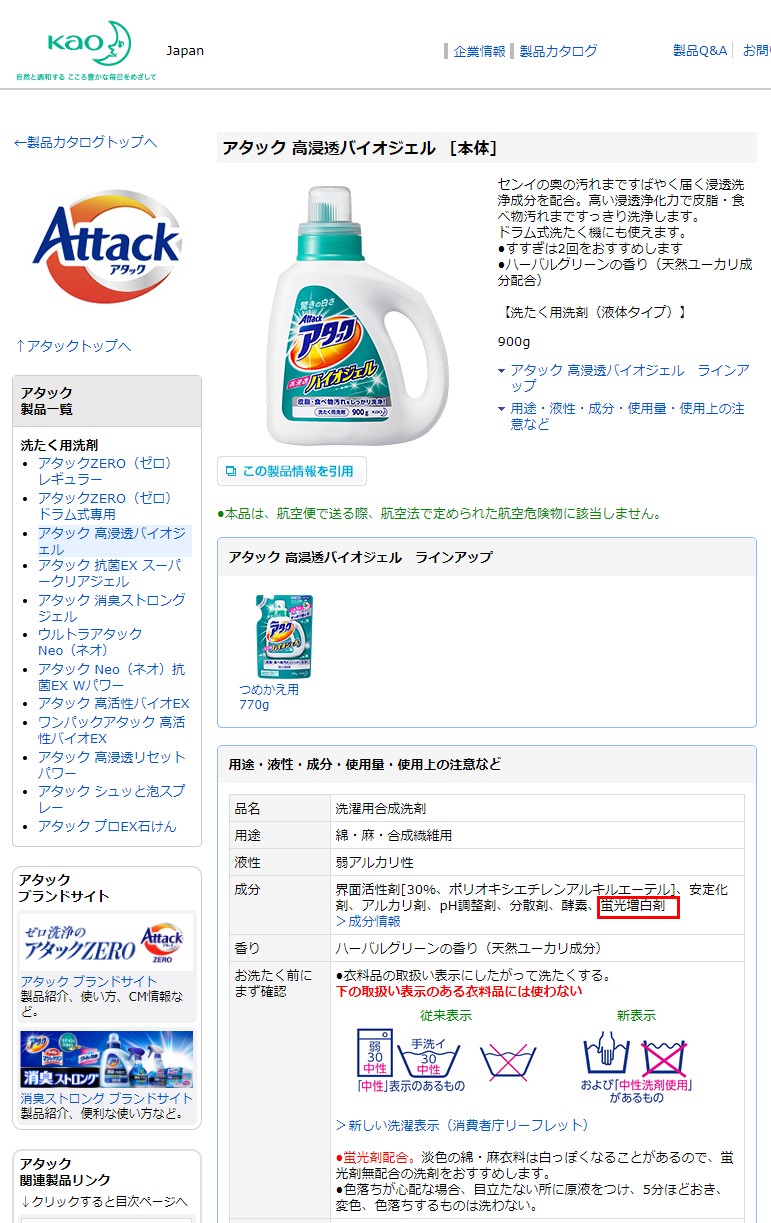The width and height of the screenshot is (771, 1223).
Task: Open ウルトラアタック Neo（ネオ） product page
Action: (x=90, y=642)
